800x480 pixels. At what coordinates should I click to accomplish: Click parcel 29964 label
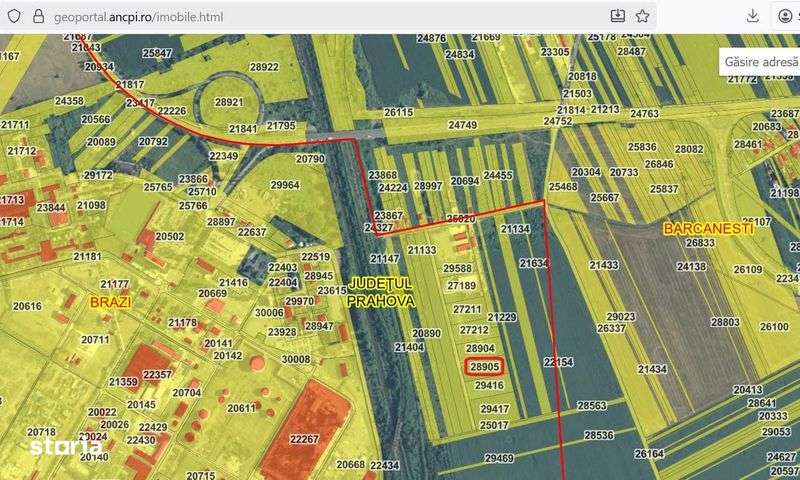click(x=285, y=185)
